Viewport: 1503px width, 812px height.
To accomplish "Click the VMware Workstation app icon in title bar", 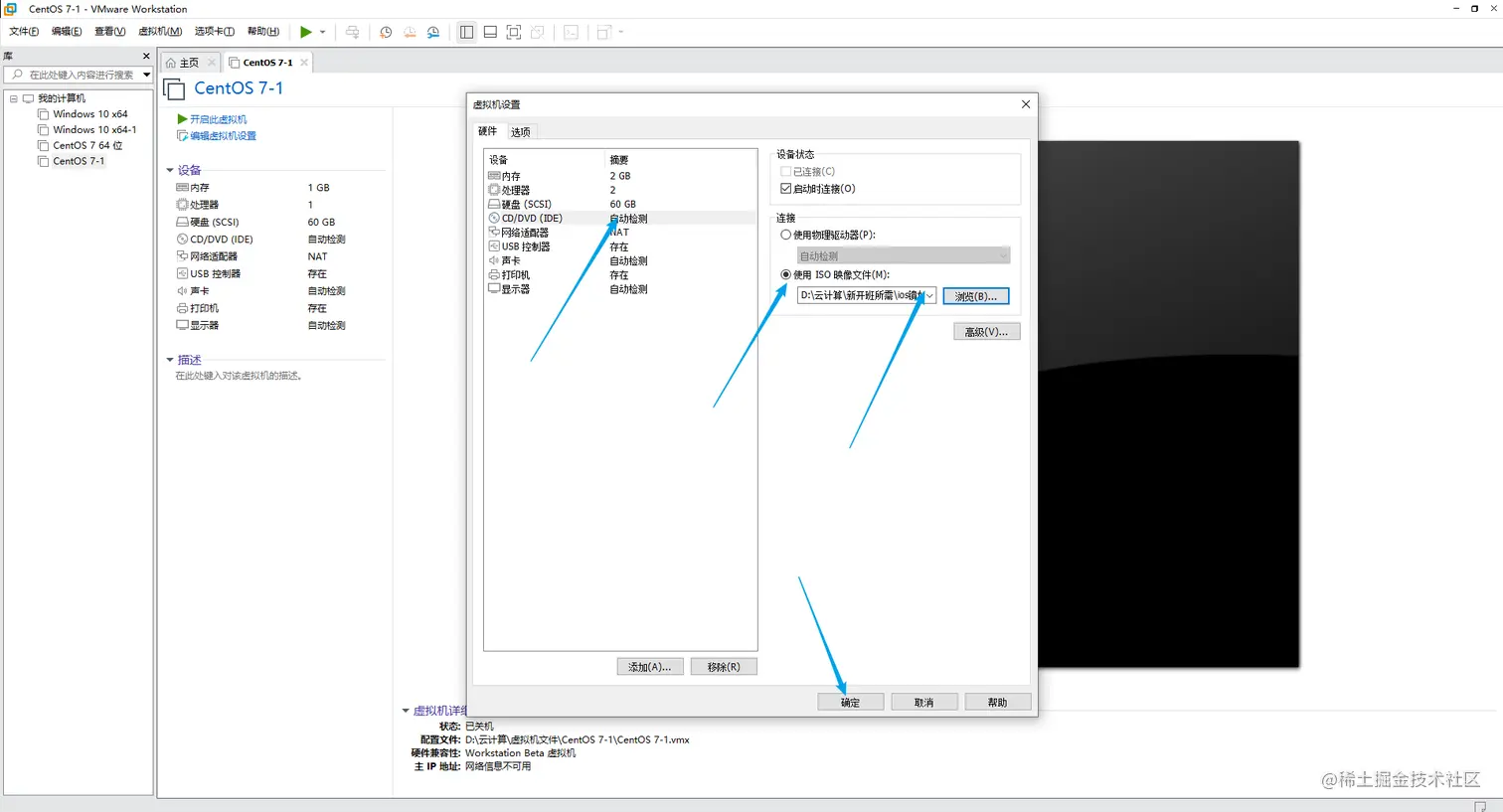I will [11, 9].
